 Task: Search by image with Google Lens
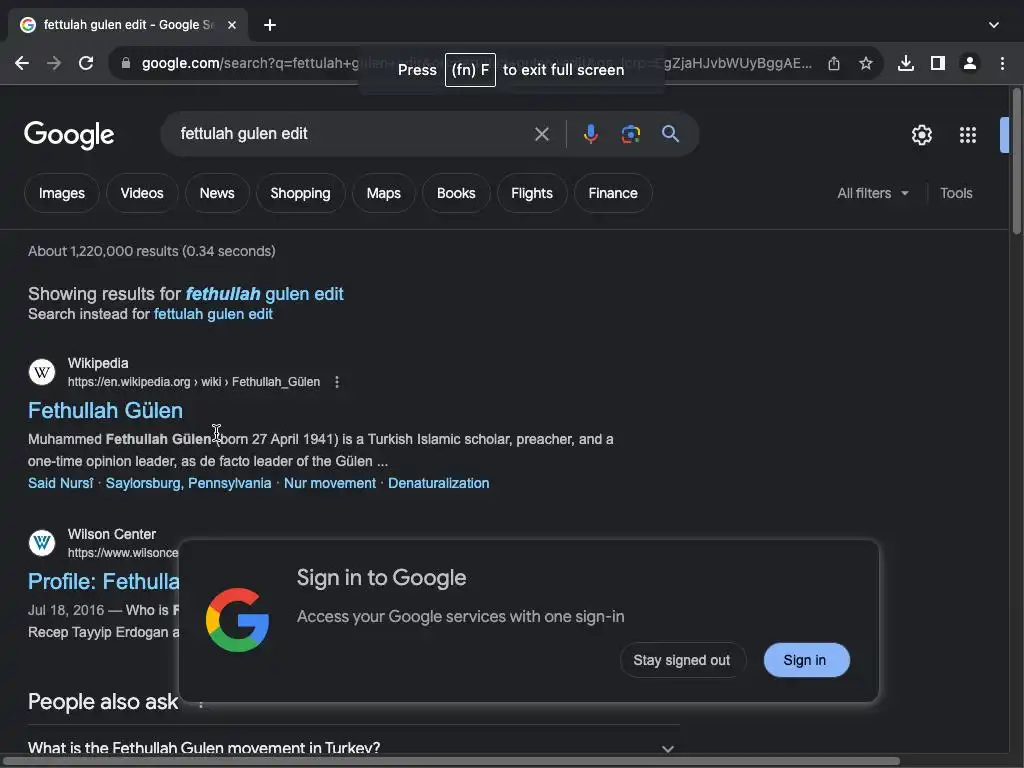tap(630, 134)
